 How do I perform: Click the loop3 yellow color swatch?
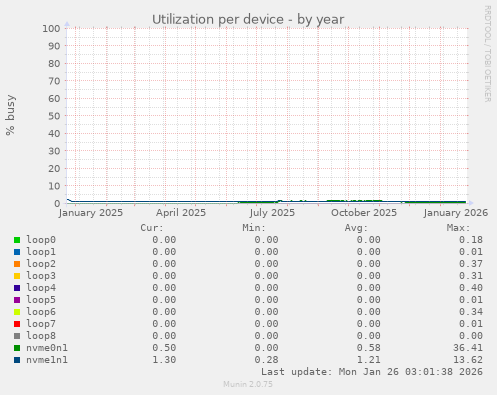pos(17,276)
